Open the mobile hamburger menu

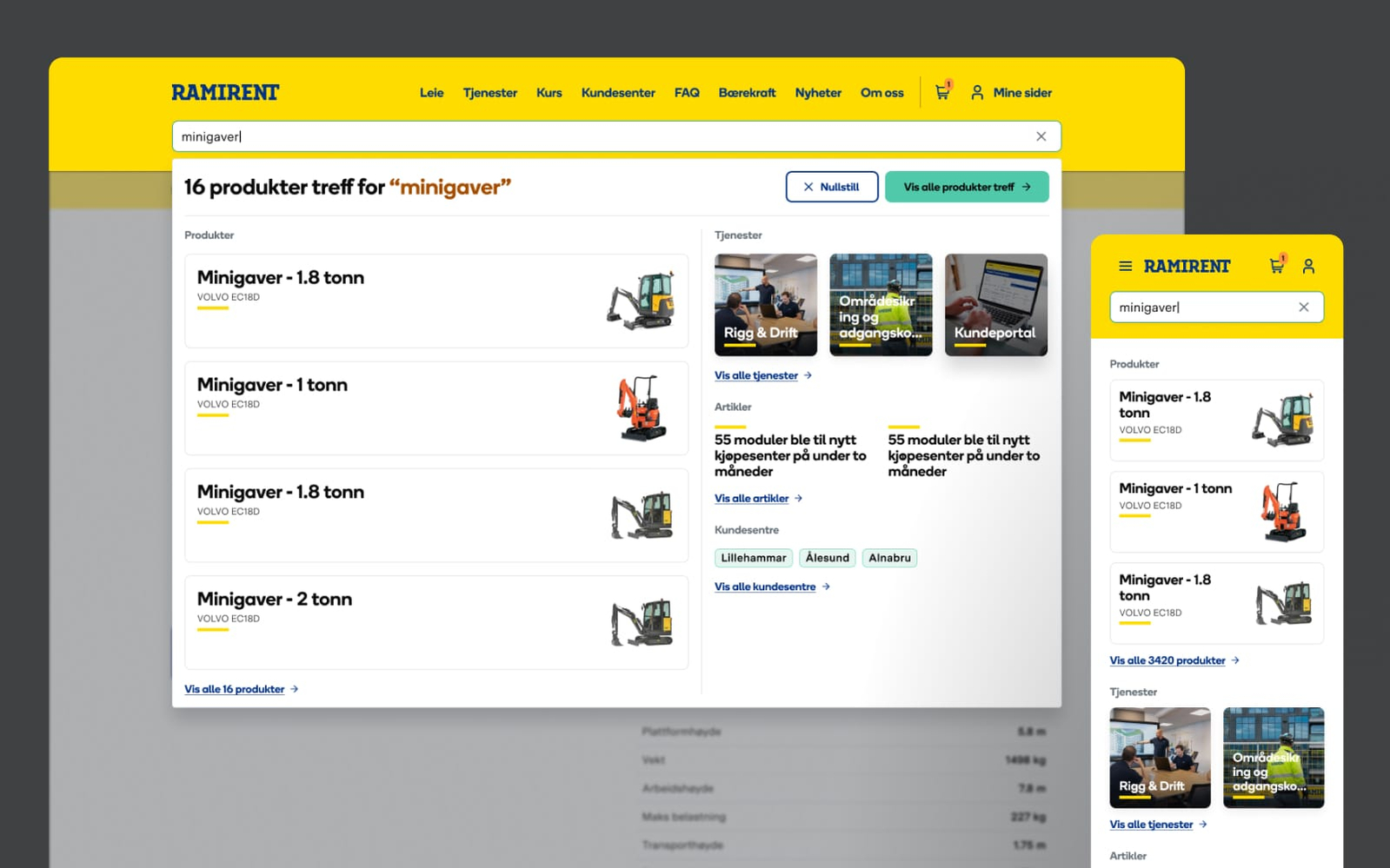click(1125, 266)
